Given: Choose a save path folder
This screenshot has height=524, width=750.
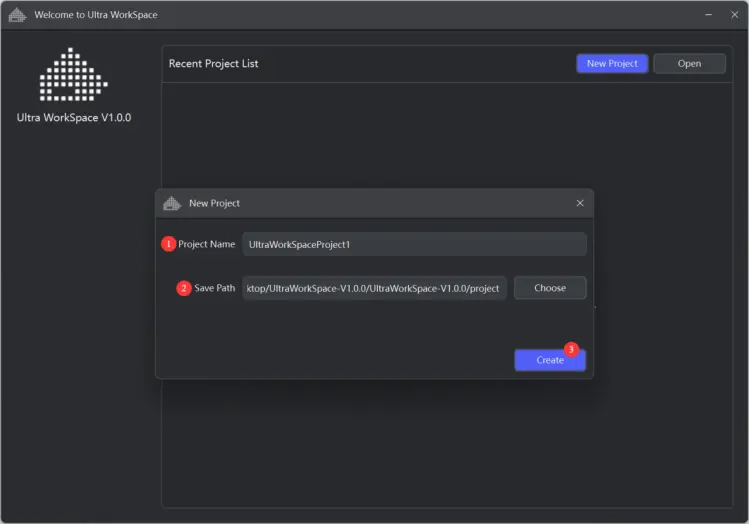Looking at the screenshot, I should click(550, 288).
